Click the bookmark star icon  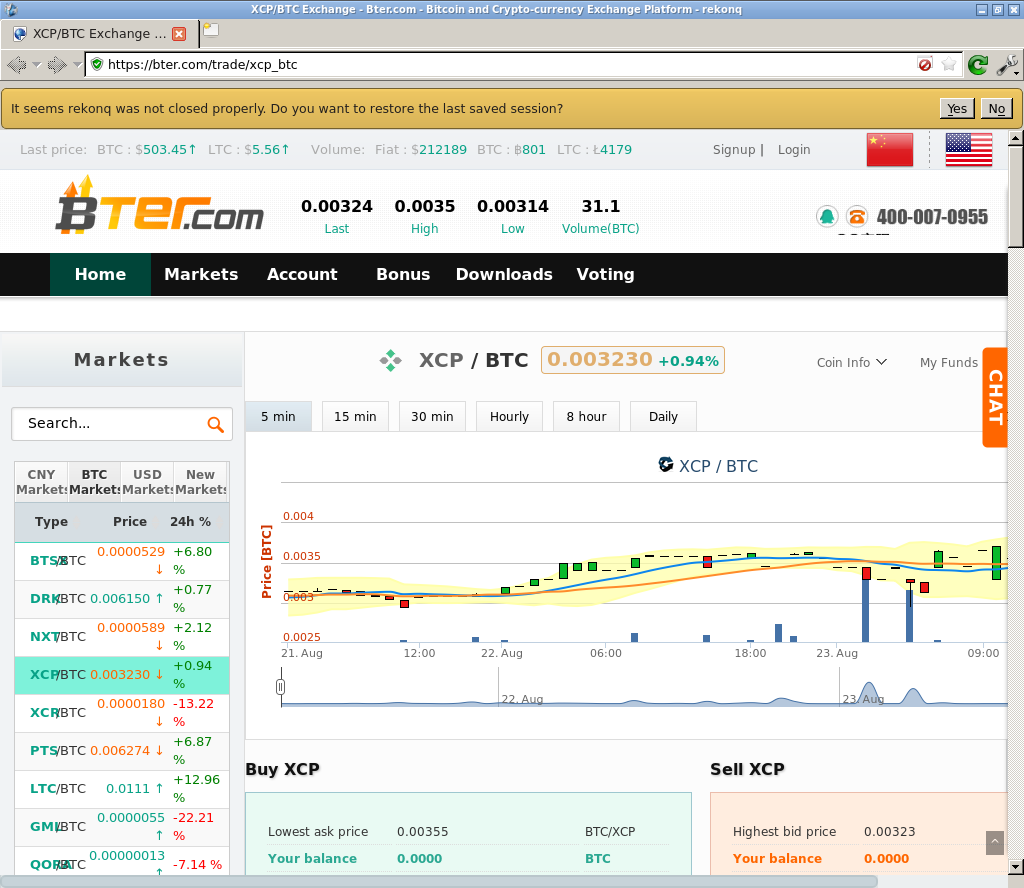point(949,64)
